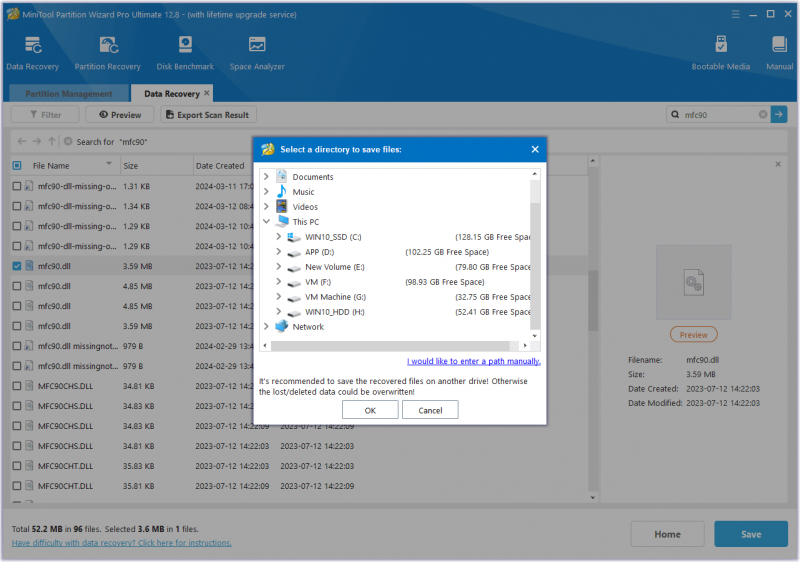Toggle the select-all checkbox beside File Name
800x562 pixels.
(x=17, y=166)
